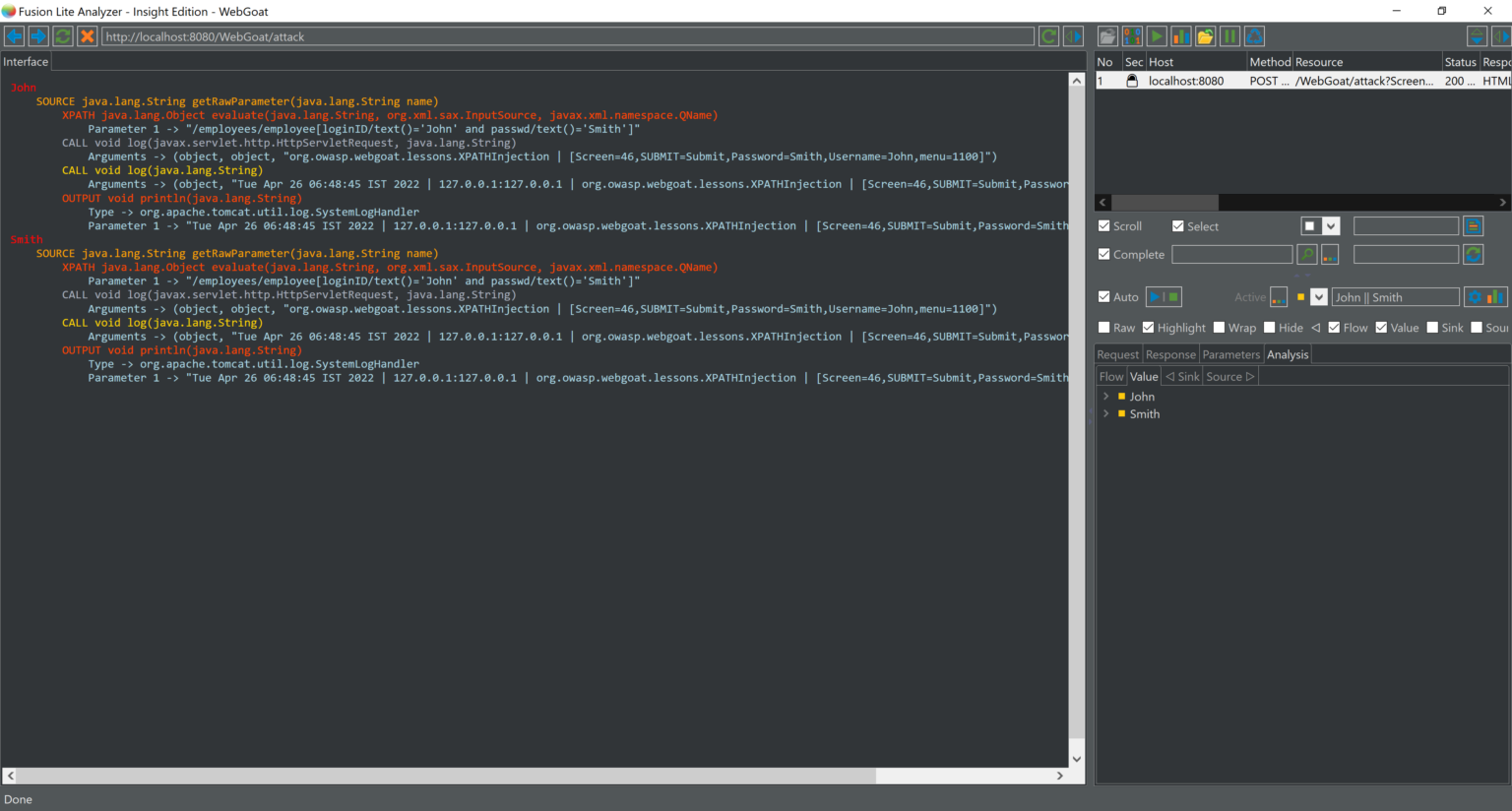
Task: Uncheck the Scroll checkbox
Action: (1104, 226)
